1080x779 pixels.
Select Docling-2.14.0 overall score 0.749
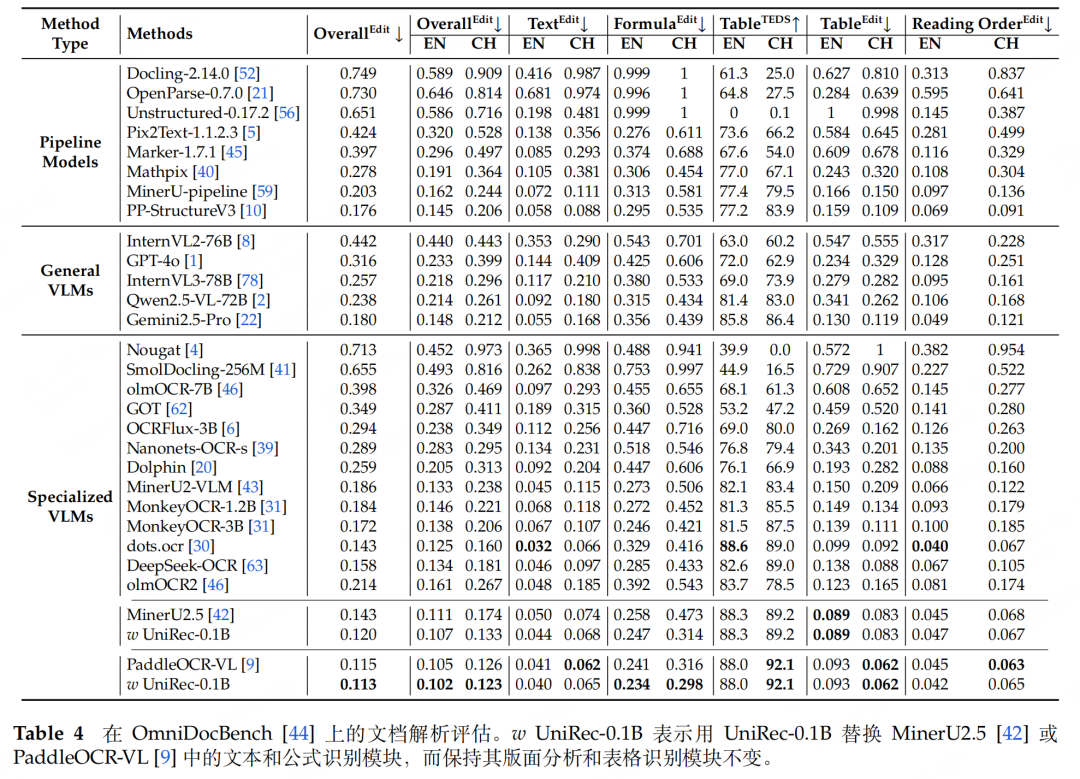pos(358,74)
